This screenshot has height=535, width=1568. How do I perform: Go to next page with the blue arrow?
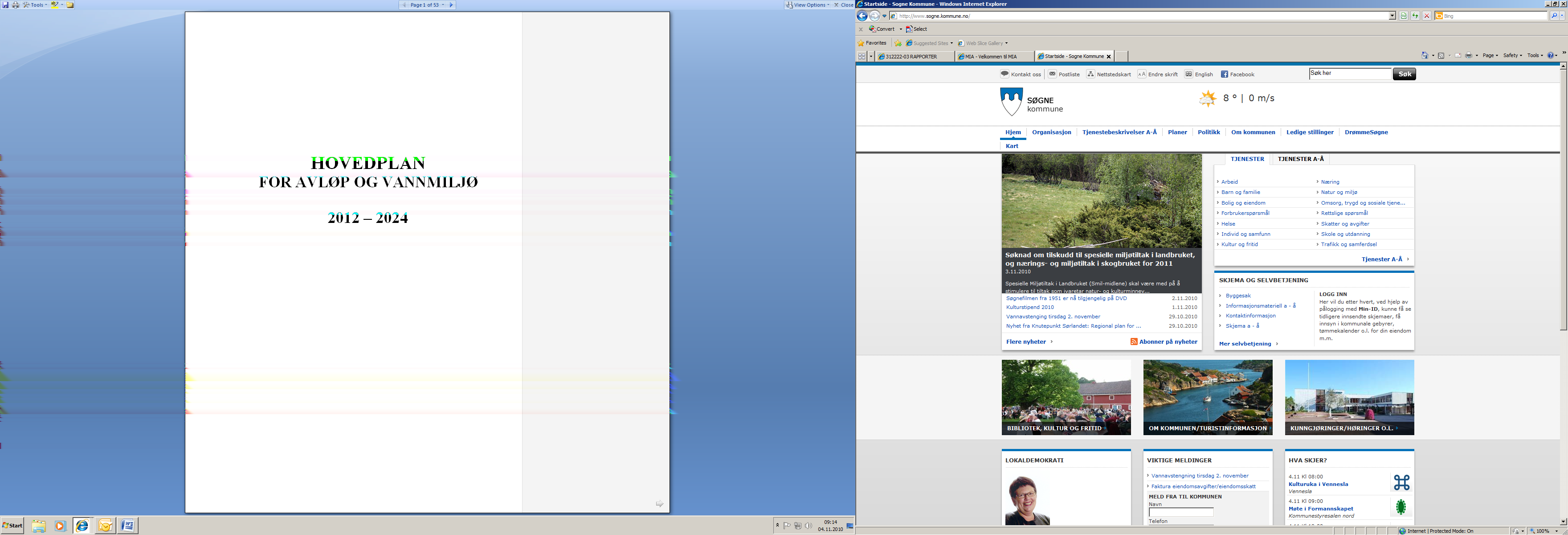451,5
